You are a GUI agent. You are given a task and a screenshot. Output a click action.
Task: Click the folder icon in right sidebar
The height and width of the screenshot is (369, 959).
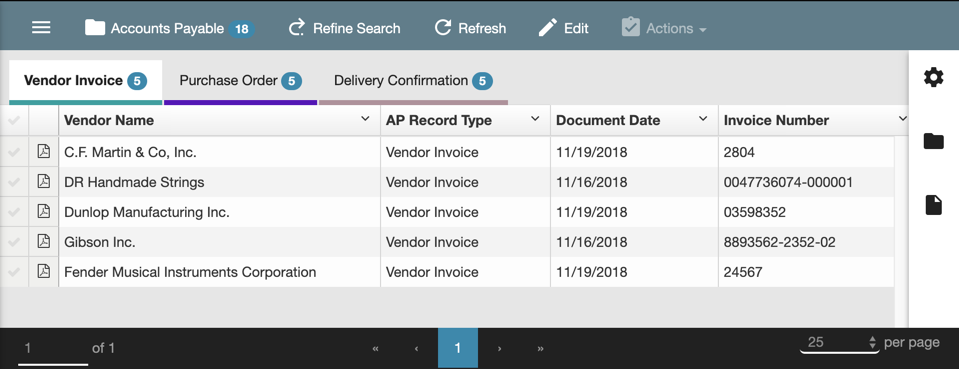(933, 141)
